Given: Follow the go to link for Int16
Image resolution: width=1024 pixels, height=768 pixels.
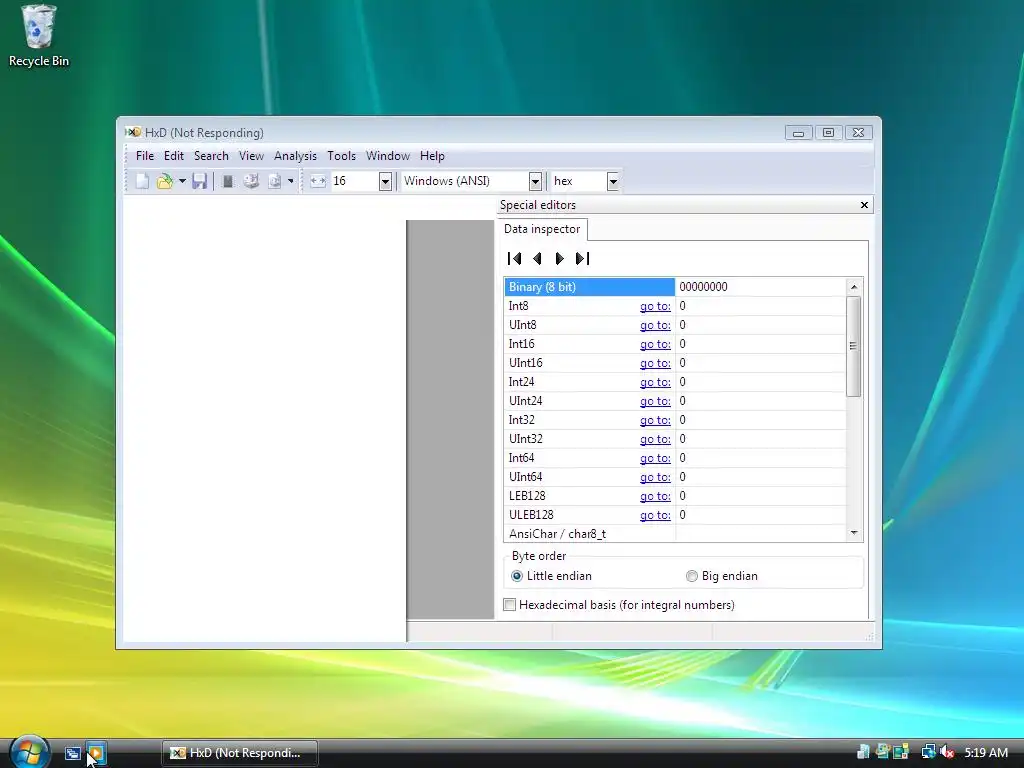Looking at the screenshot, I should (655, 344).
